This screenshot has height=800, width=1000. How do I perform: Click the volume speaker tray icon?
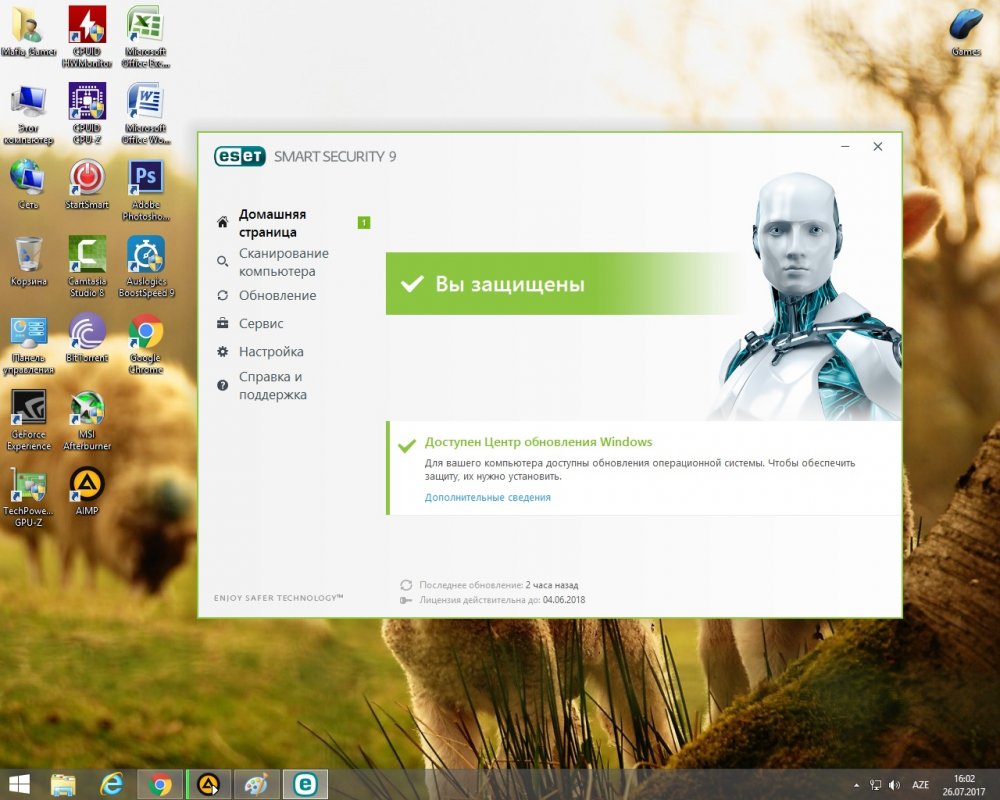893,785
